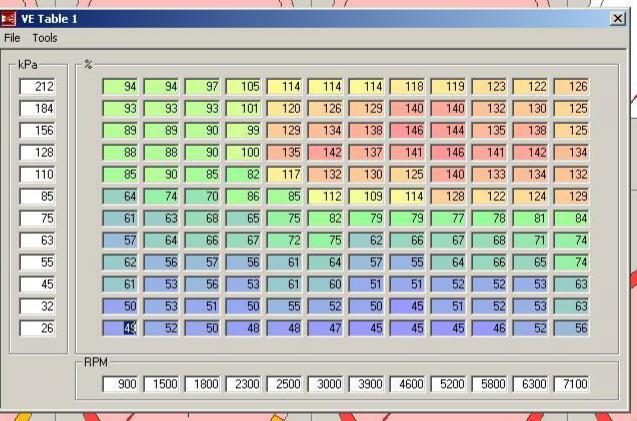This screenshot has width=637, height=421.
Task: Click the 2300 RPM bin field
Action: (x=243, y=384)
